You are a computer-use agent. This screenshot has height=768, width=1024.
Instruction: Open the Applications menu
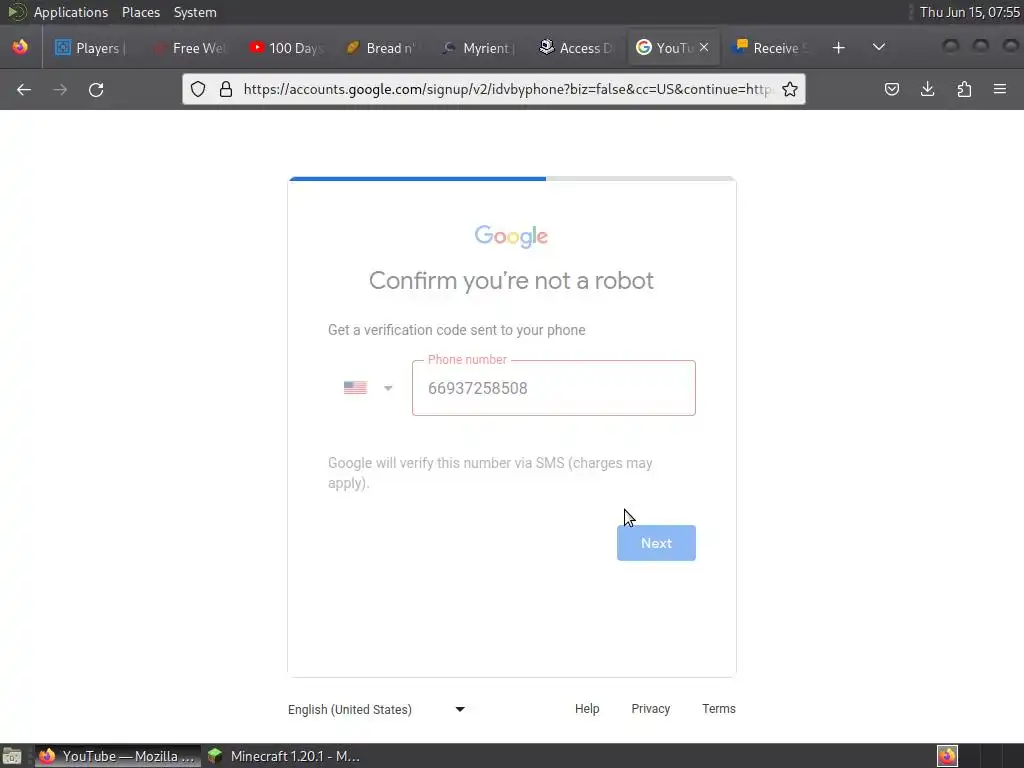tap(71, 12)
